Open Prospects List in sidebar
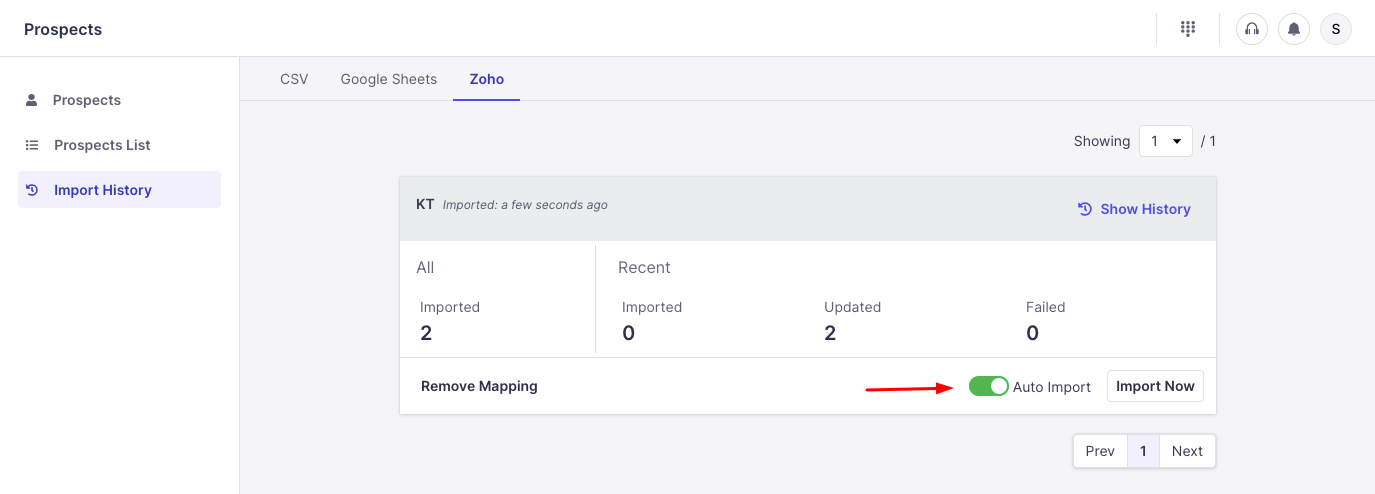Screen dimensions: 1375x494 pos(102,145)
